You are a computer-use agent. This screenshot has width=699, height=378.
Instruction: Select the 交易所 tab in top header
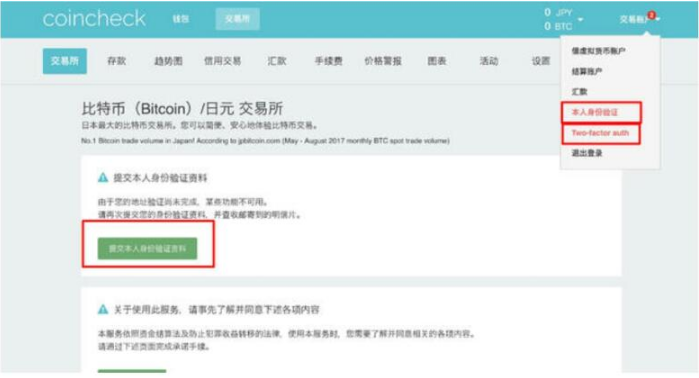tap(237, 19)
